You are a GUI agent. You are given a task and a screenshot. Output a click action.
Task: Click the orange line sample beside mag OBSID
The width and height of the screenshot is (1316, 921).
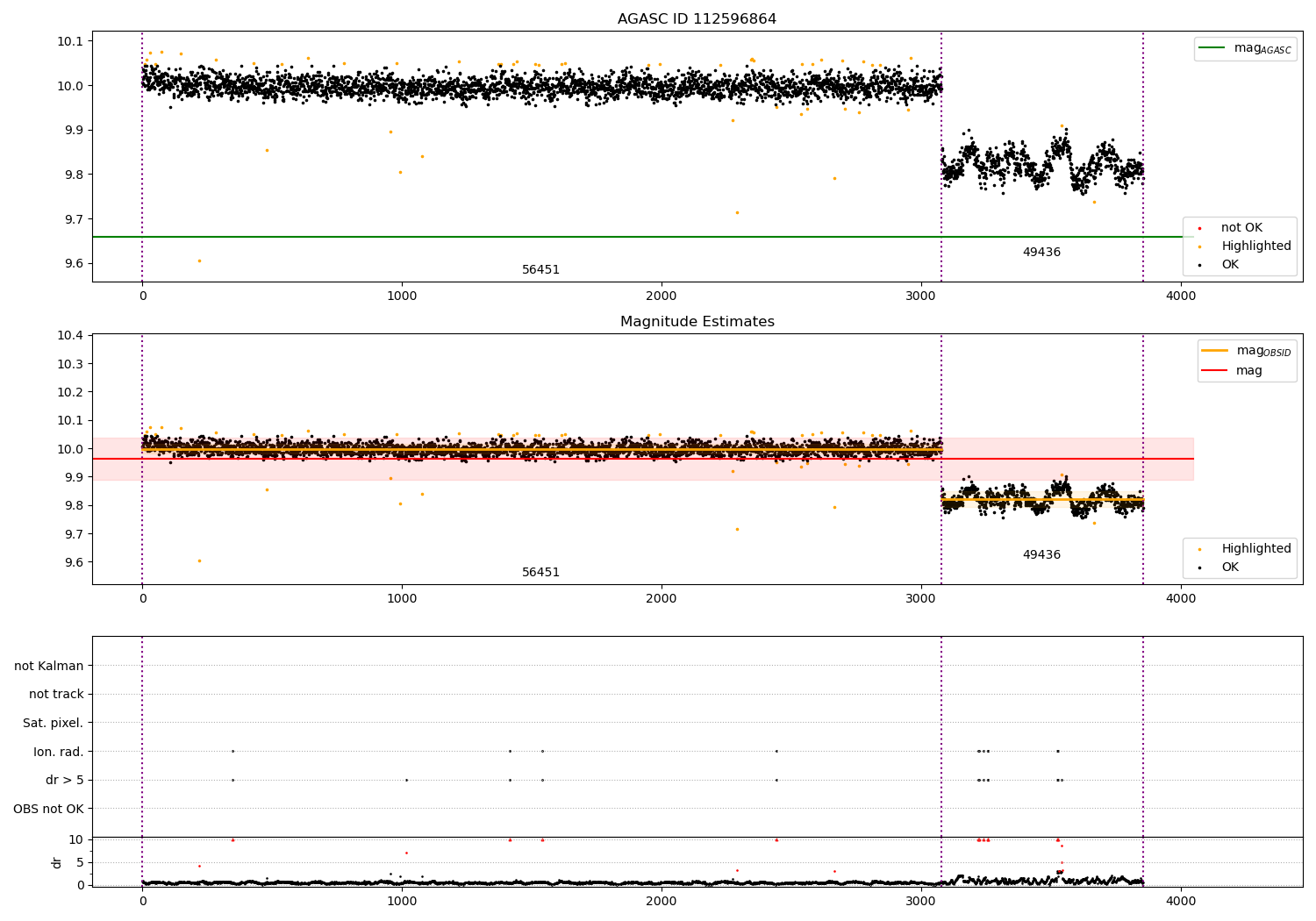pyautogui.click(x=1214, y=351)
